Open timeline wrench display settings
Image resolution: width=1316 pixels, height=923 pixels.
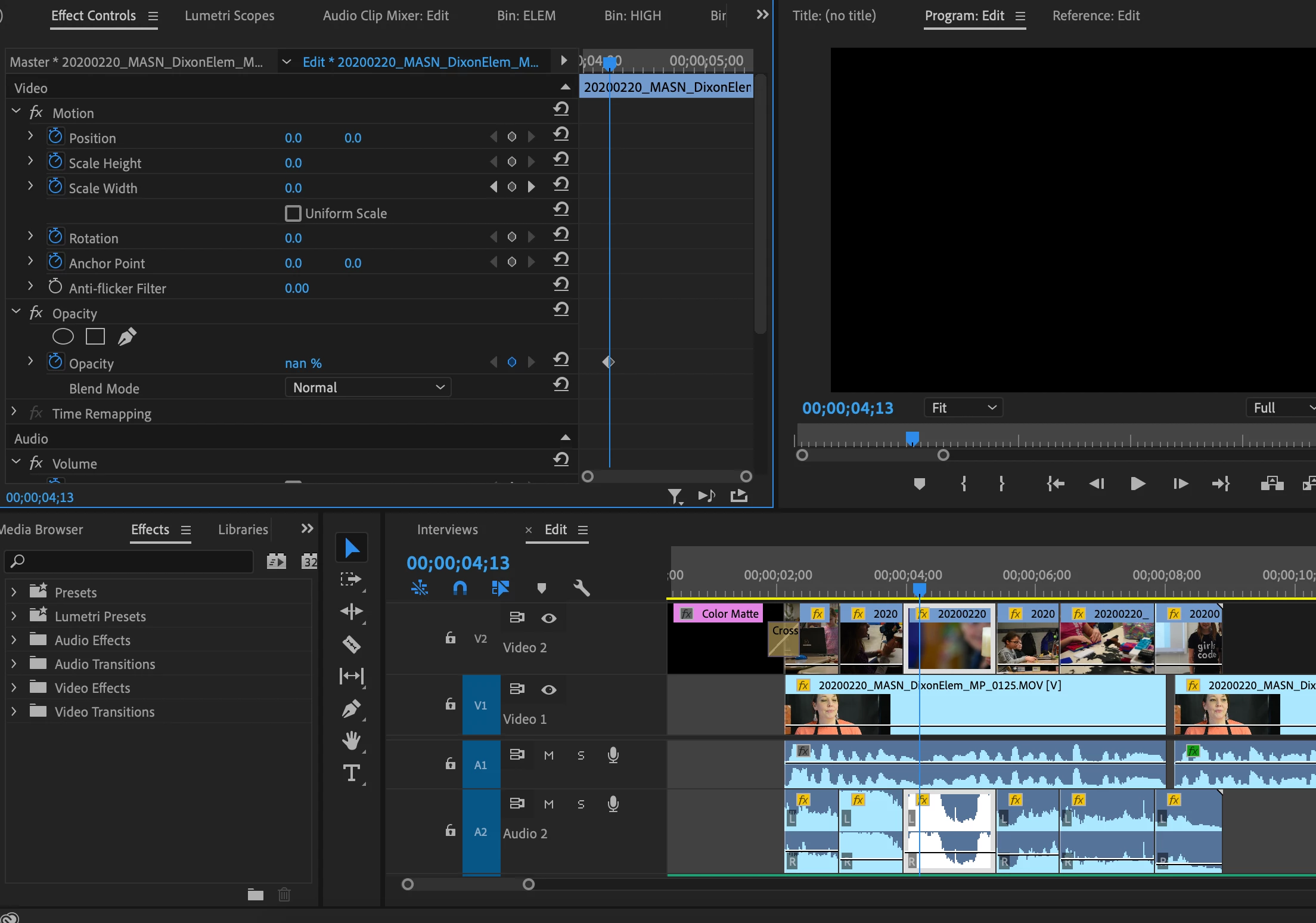(581, 589)
